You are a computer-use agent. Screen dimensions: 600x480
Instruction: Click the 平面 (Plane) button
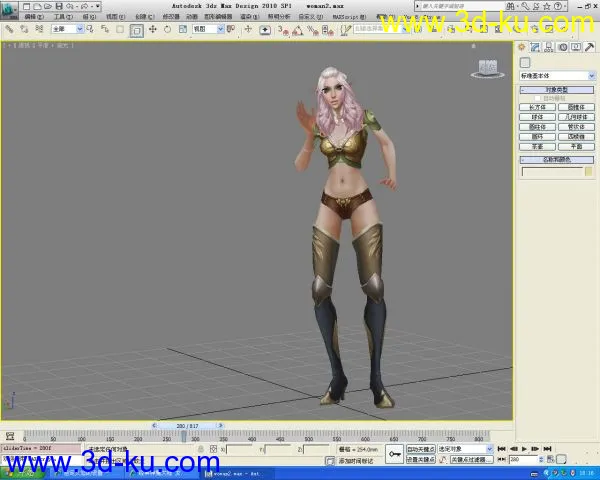tap(576, 147)
